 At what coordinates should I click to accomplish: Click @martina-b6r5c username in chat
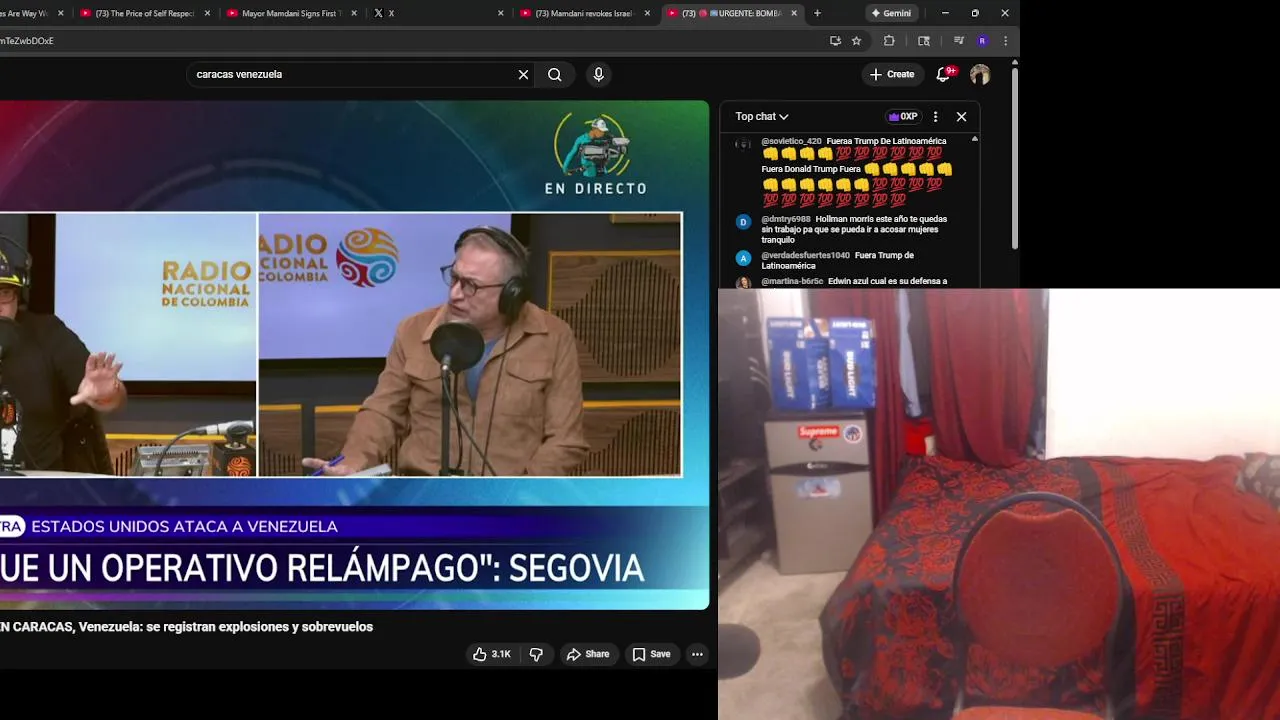[x=792, y=281]
